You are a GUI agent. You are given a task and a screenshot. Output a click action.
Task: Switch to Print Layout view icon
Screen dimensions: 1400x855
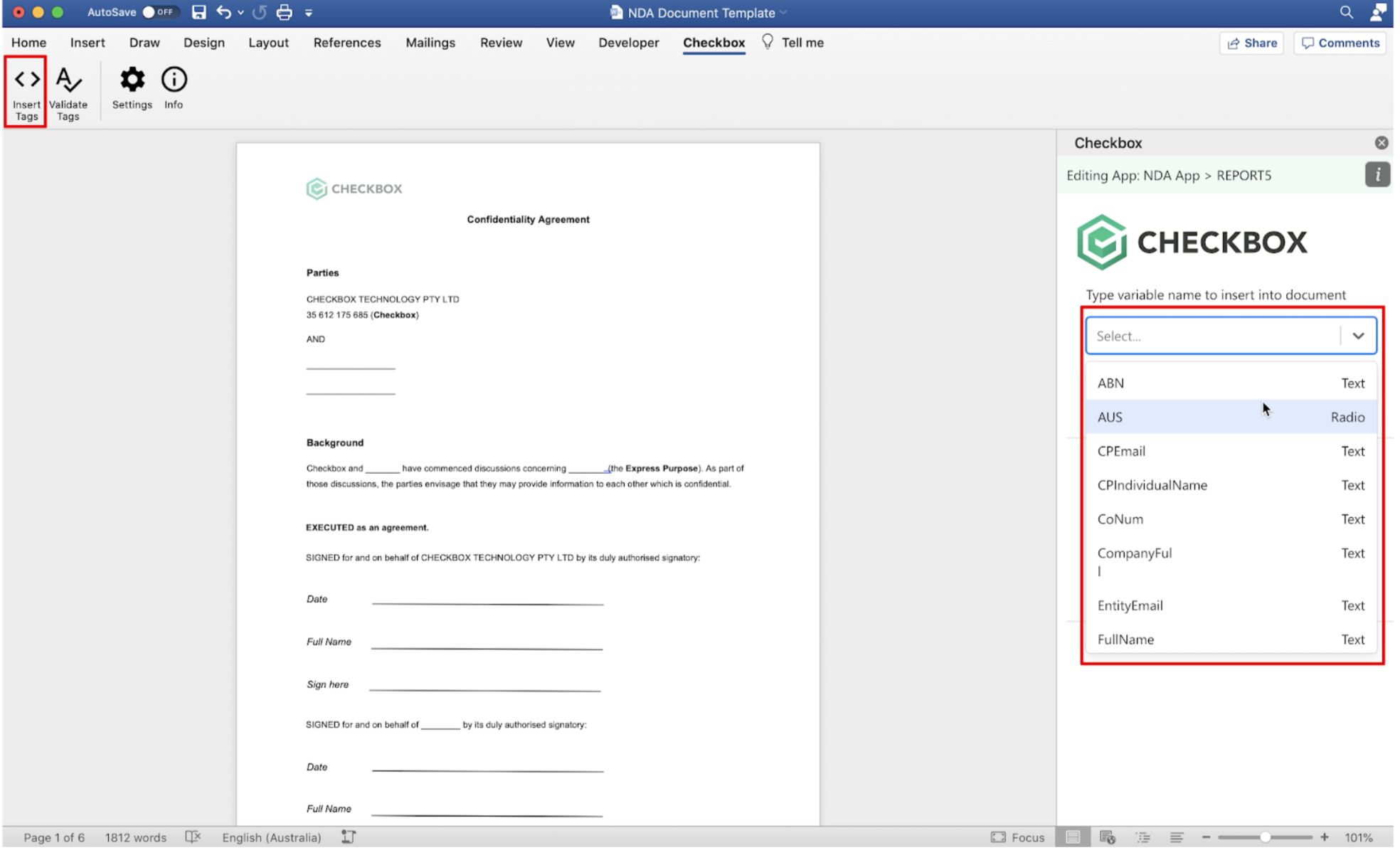tap(1073, 838)
